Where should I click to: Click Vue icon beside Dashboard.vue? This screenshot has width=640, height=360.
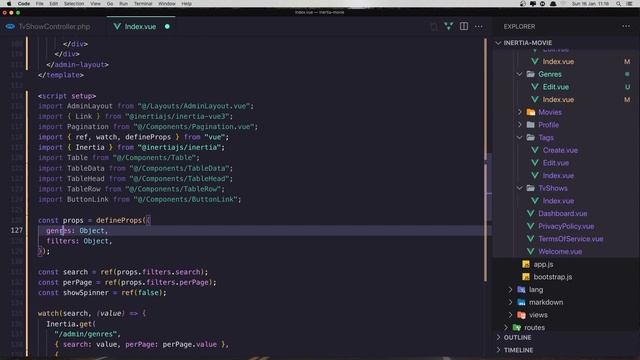coord(530,213)
